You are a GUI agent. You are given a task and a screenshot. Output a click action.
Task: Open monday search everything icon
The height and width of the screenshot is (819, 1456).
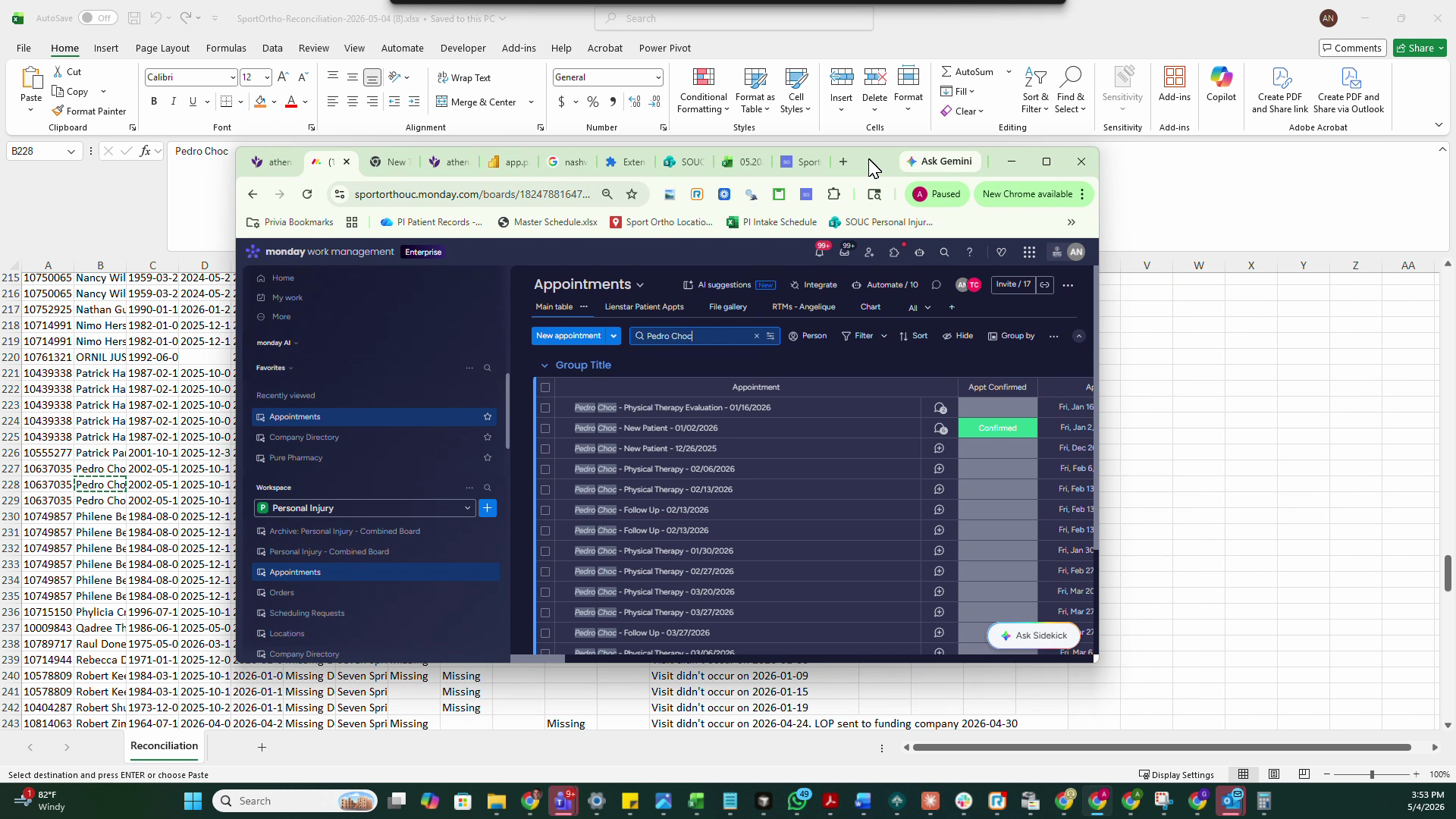(944, 252)
